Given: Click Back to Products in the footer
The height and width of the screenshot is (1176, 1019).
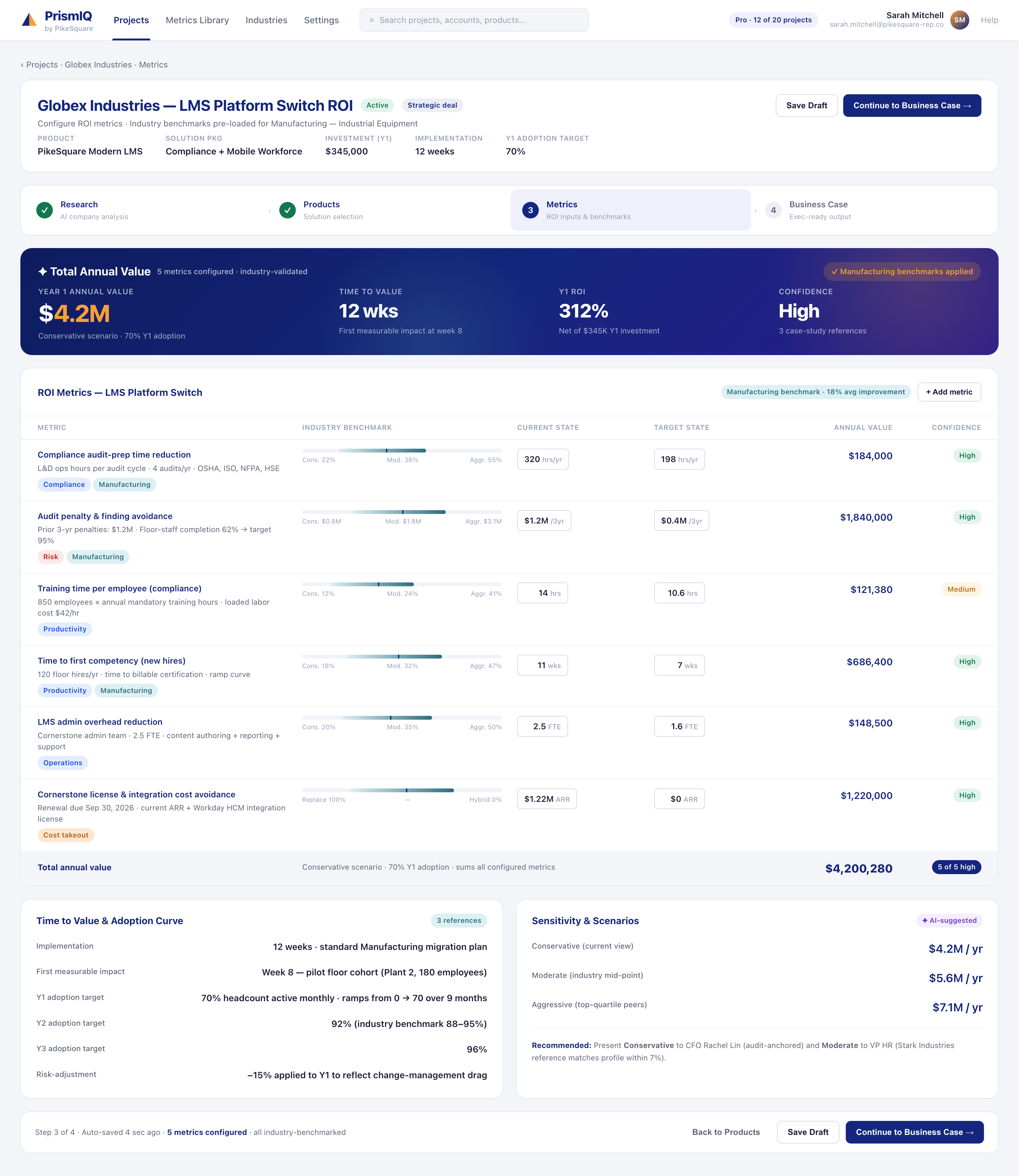Looking at the screenshot, I should 726,1132.
